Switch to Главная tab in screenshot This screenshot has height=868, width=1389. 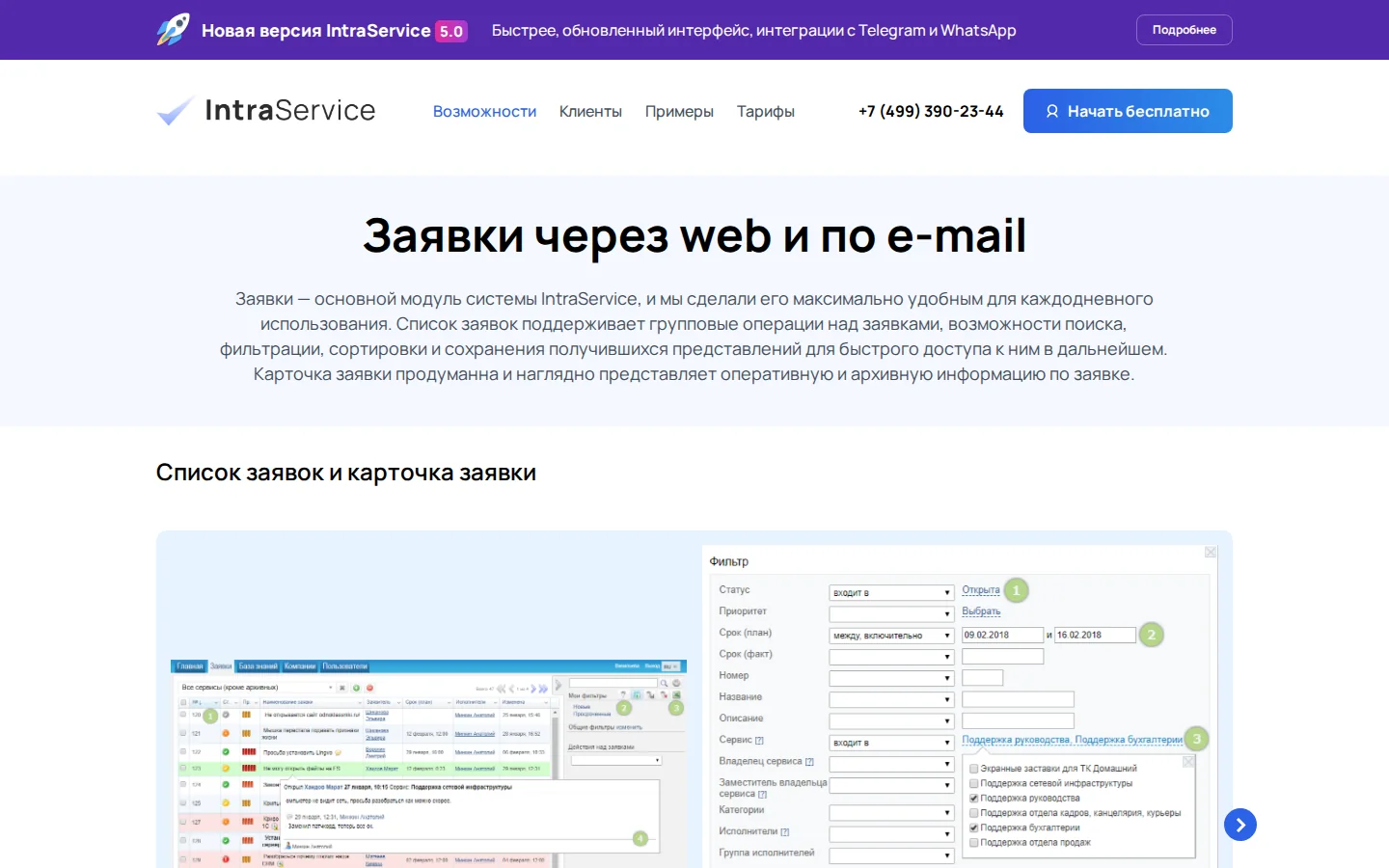tap(191, 666)
